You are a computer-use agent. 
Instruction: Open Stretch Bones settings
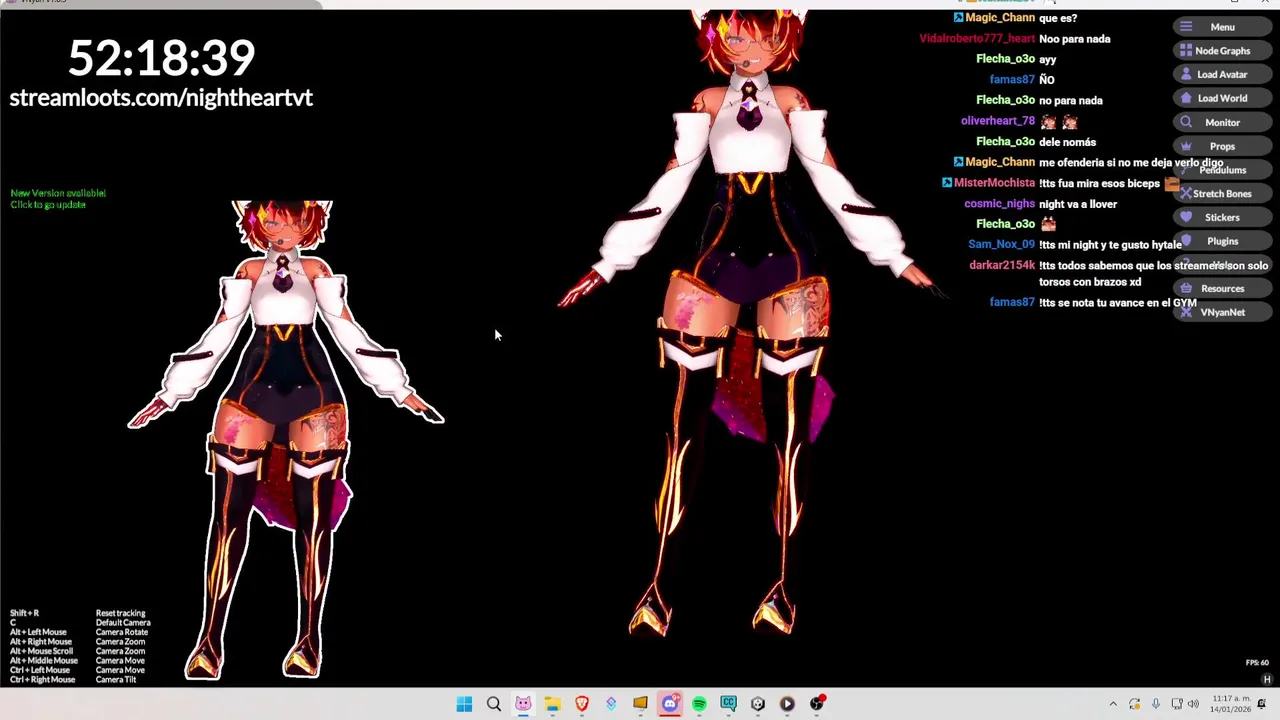pyautogui.click(x=1222, y=194)
